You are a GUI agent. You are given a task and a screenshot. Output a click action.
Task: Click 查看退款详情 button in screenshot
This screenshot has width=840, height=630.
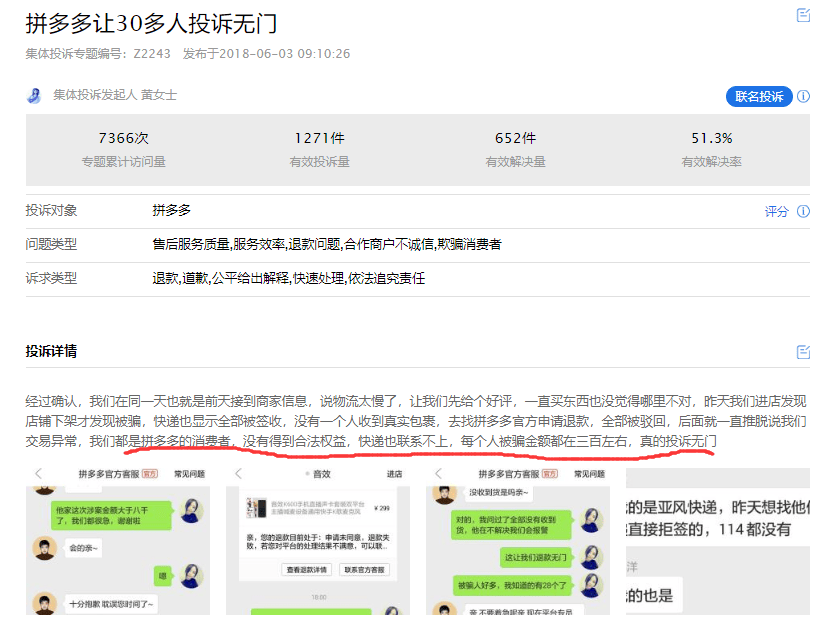click(x=306, y=569)
